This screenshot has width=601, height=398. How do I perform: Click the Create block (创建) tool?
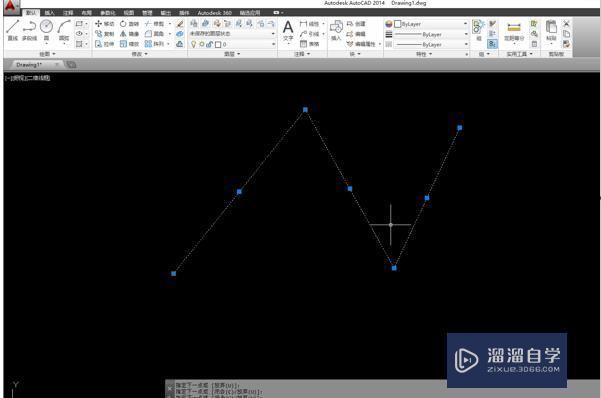(x=356, y=24)
